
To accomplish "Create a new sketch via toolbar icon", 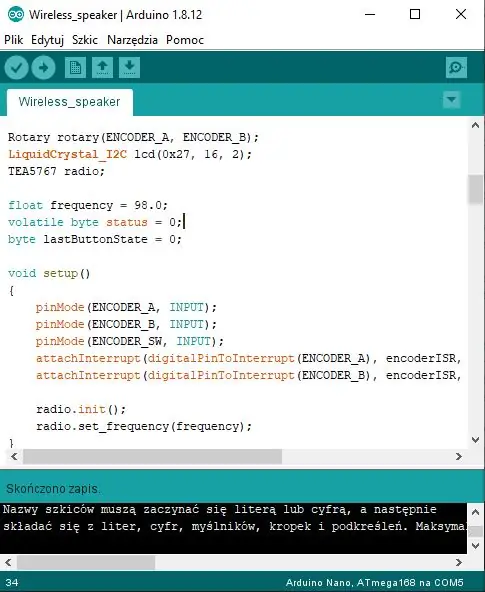I will pos(75,68).
